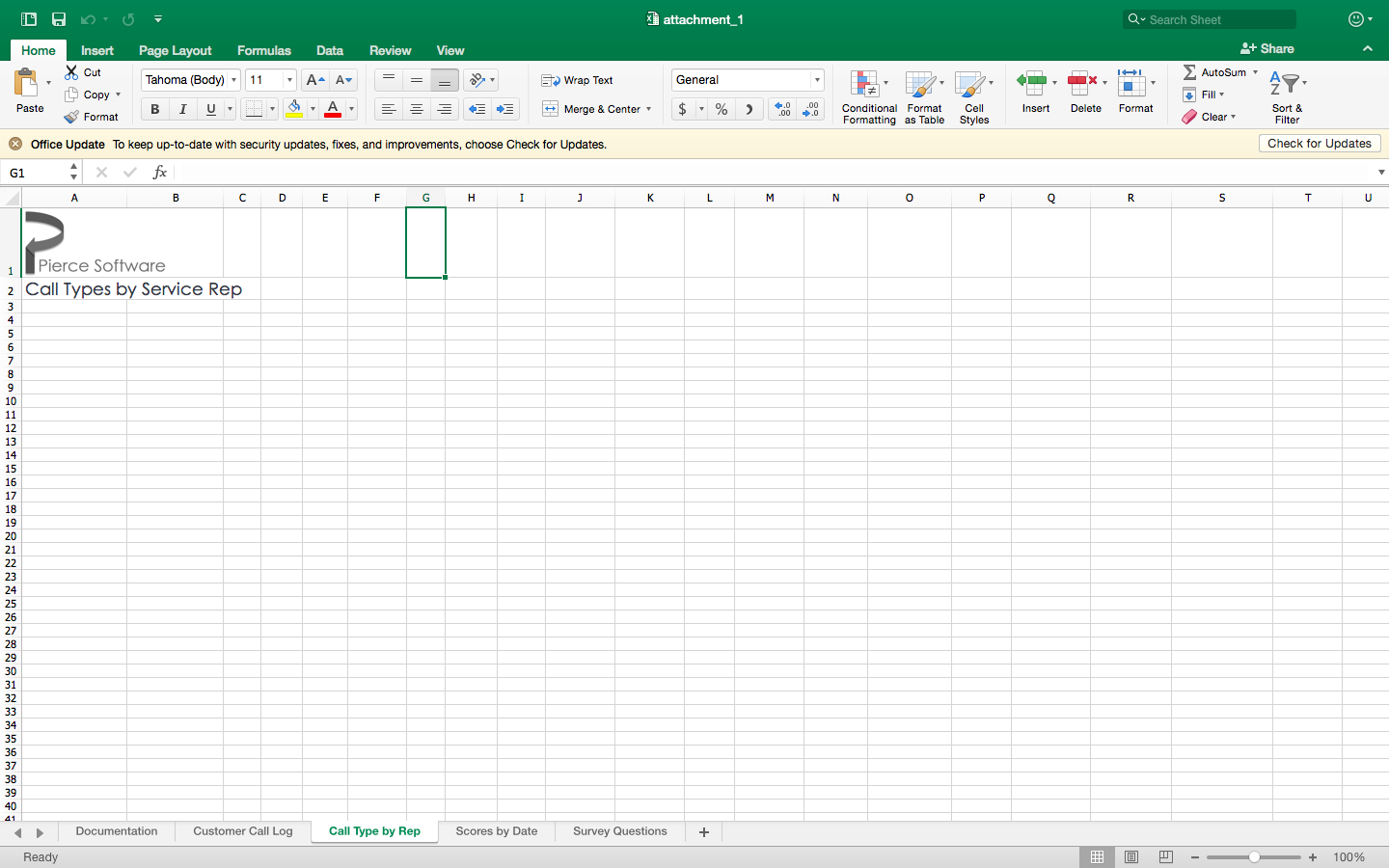
Task: Click the Save icon in title bar
Action: [59, 19]
